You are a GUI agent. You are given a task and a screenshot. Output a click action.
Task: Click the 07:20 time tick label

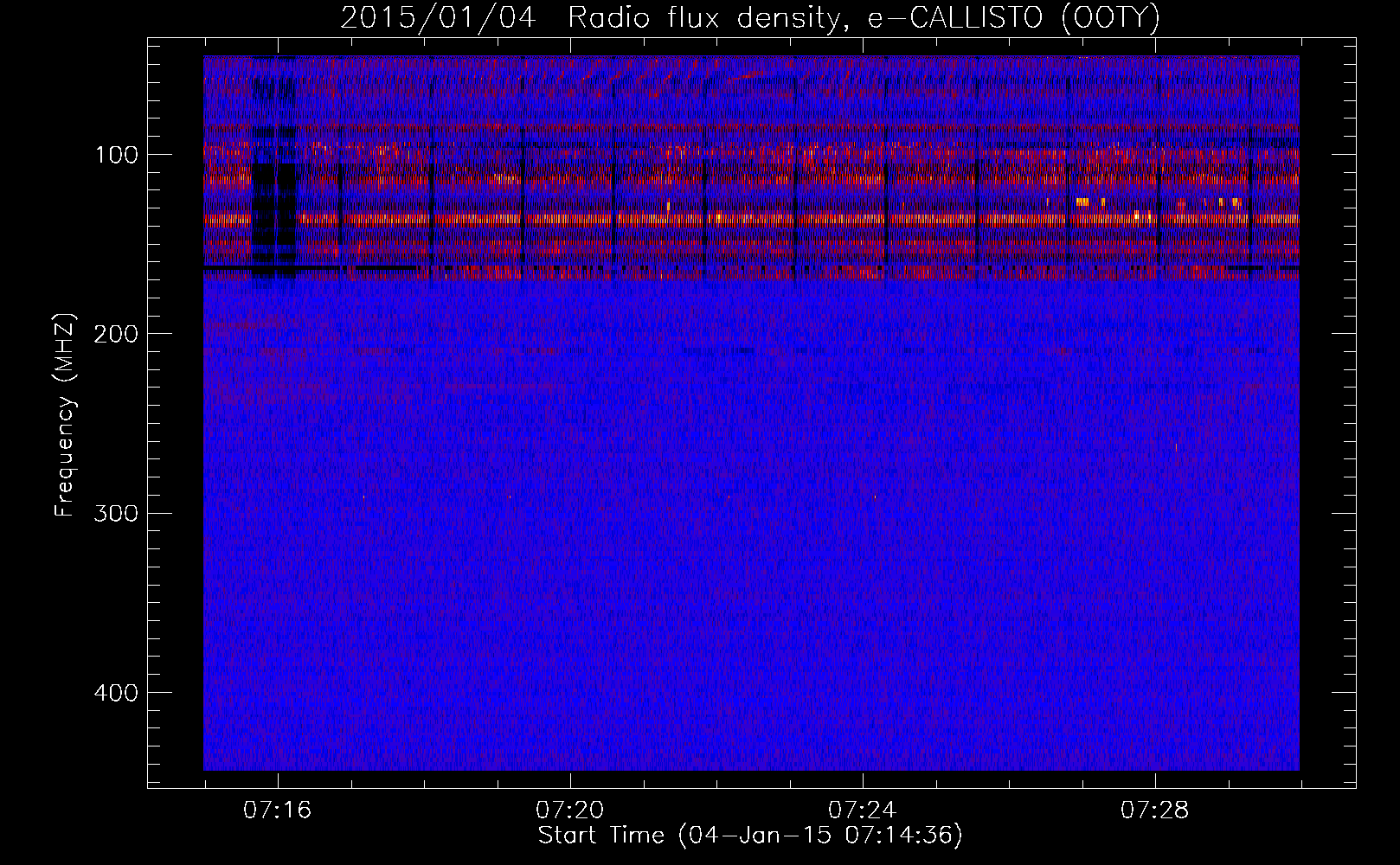pyautogui.click(x=570, y=811)
